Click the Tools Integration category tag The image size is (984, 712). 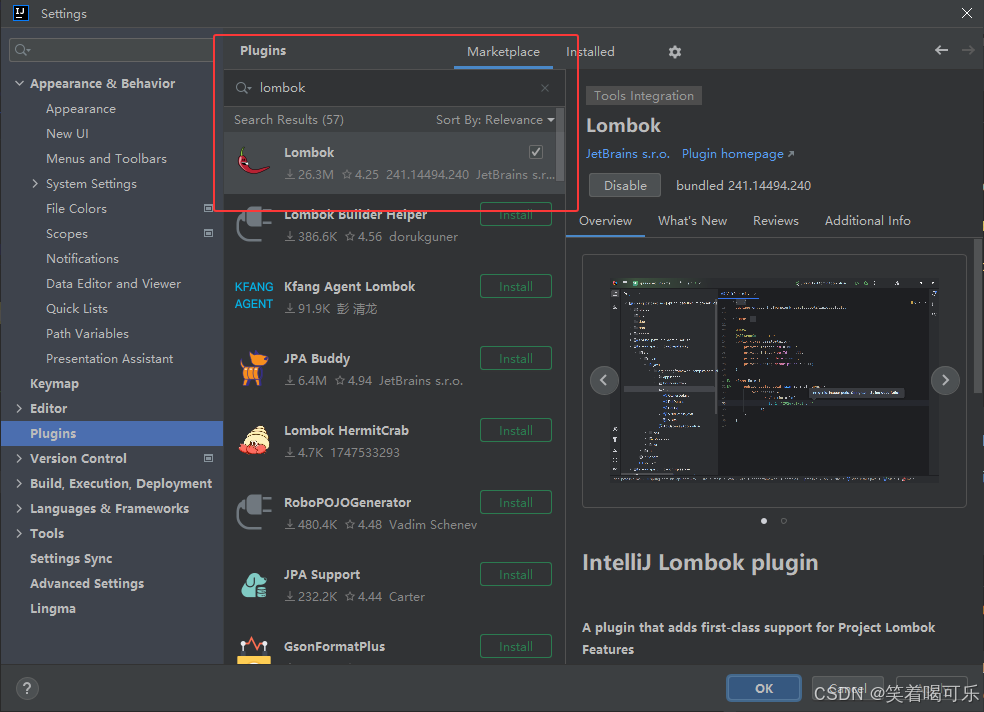644,96
